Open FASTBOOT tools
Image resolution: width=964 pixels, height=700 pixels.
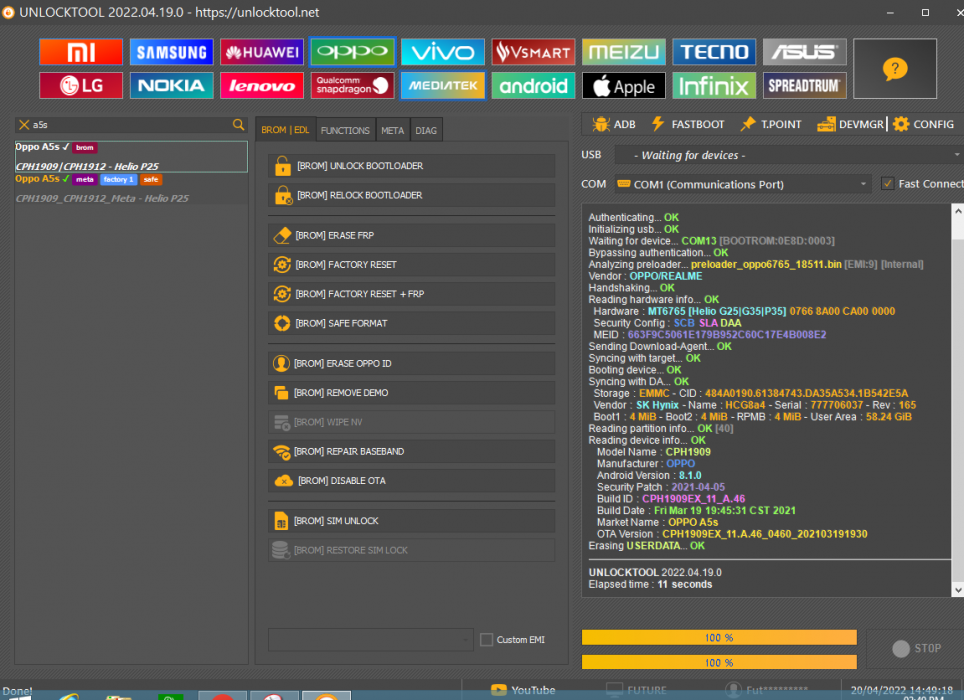click(x=688, y=124)
